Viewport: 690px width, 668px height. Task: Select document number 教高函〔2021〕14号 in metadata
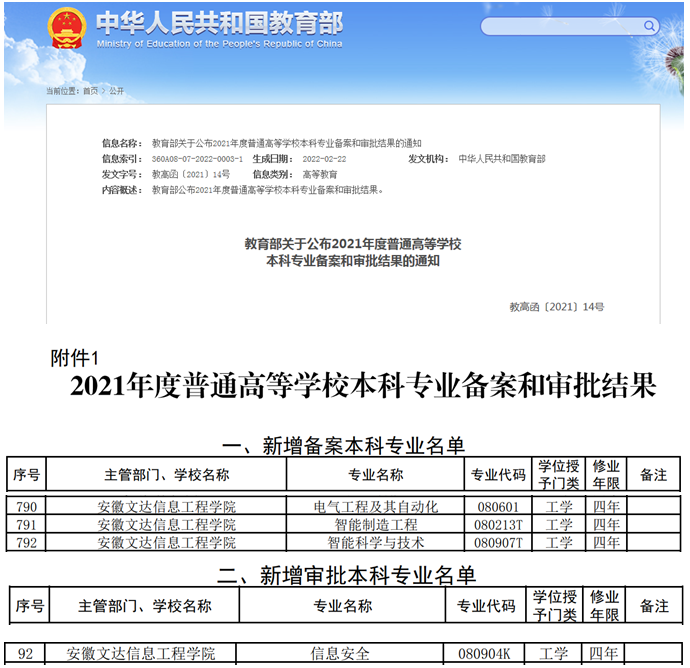[x=191, y=175]
